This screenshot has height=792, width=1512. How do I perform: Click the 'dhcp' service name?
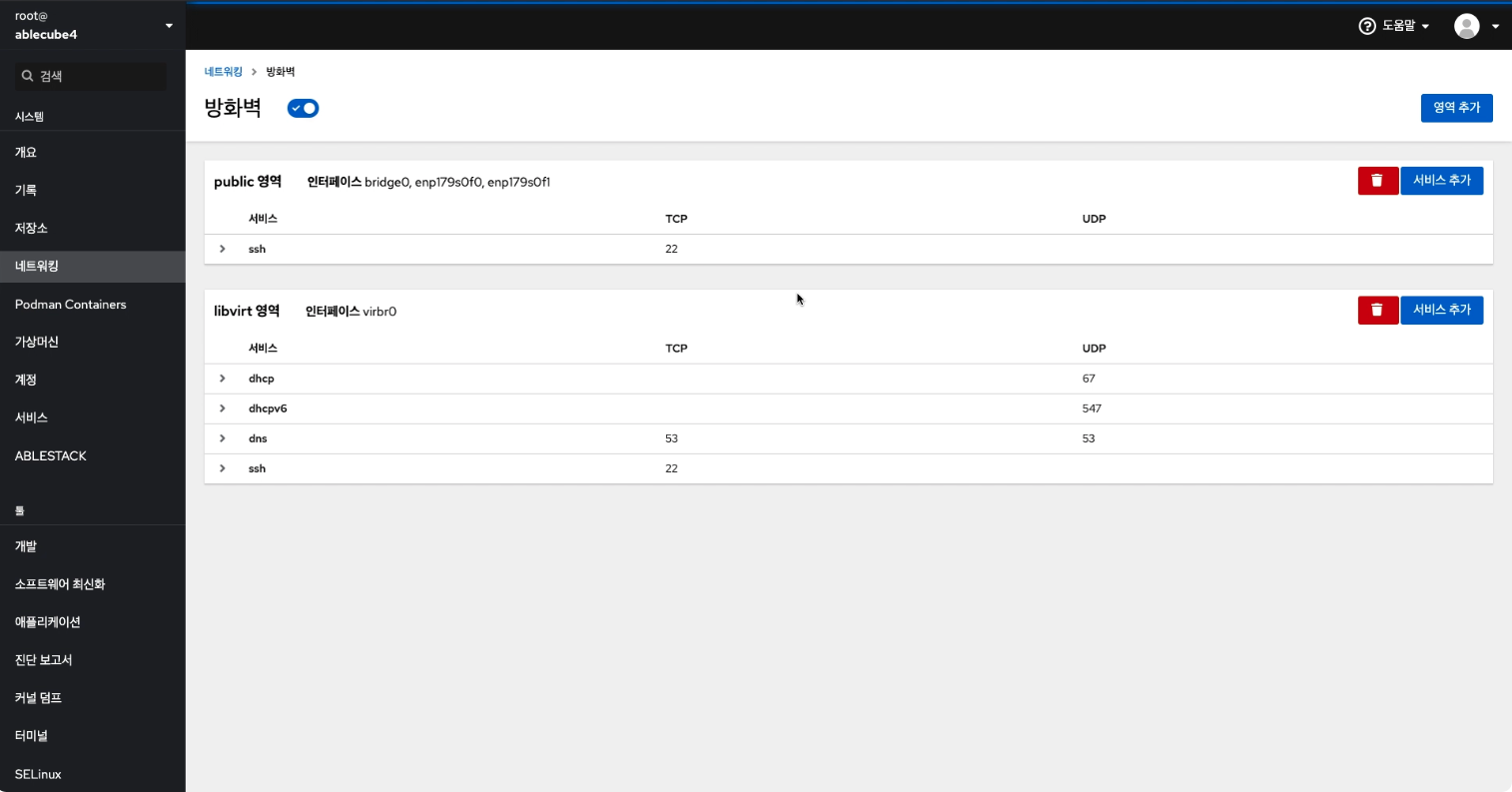coord(262,379)
